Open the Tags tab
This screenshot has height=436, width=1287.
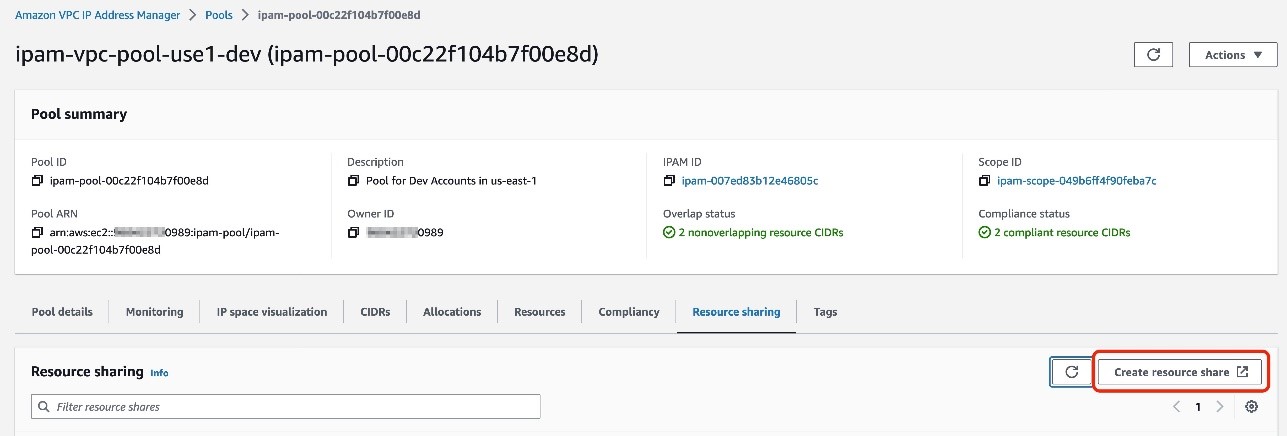click(825, 312)
